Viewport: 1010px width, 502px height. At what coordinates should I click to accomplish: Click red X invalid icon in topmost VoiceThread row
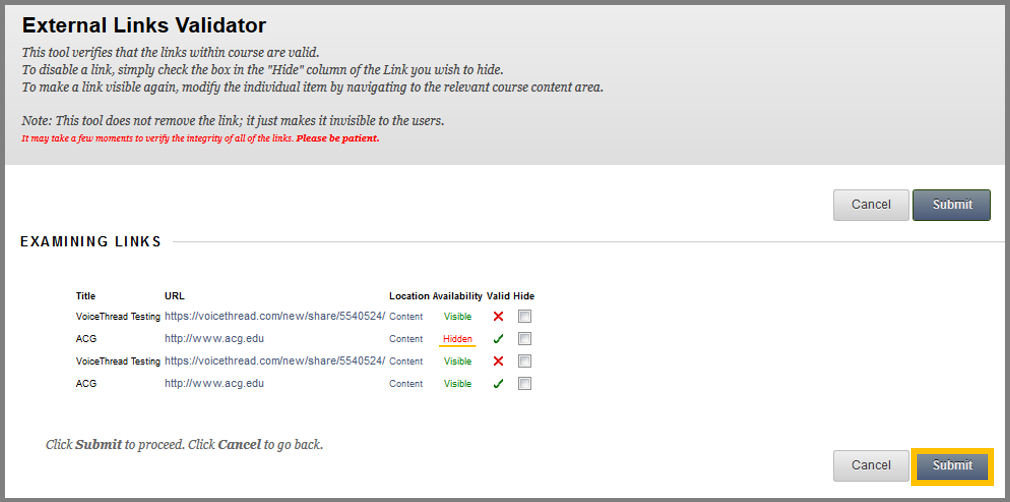coord(498,316)
